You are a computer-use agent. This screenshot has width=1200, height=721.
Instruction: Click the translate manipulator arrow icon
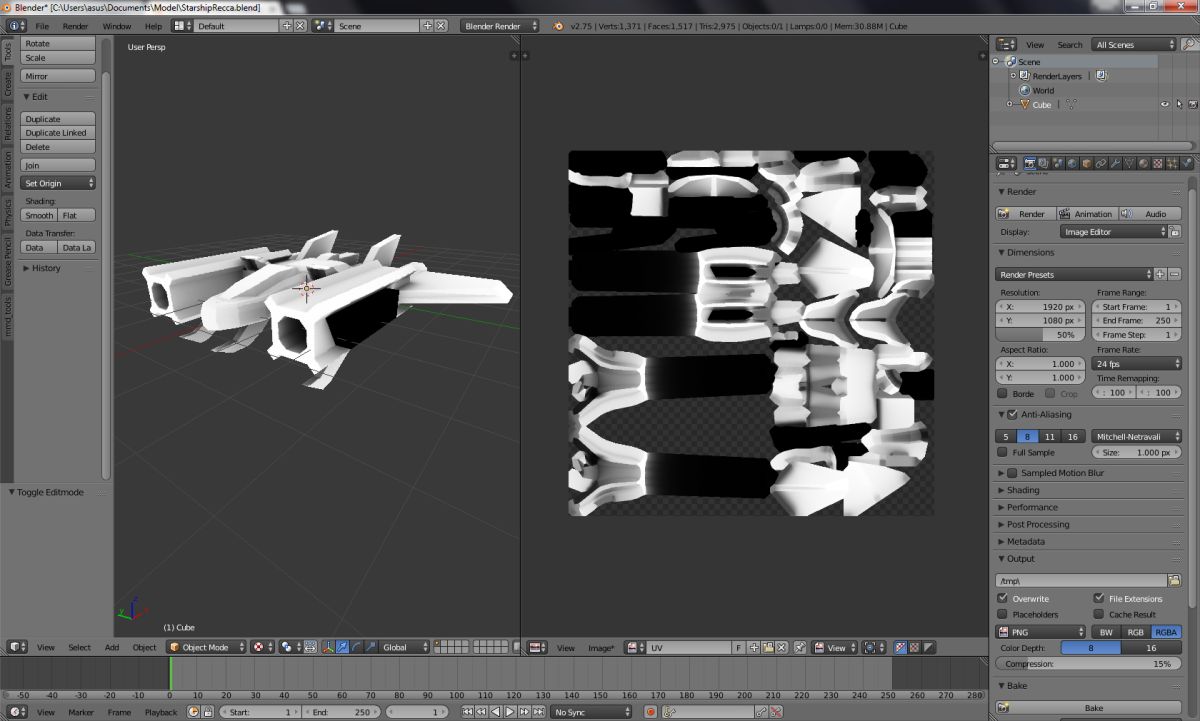[342, 647]
